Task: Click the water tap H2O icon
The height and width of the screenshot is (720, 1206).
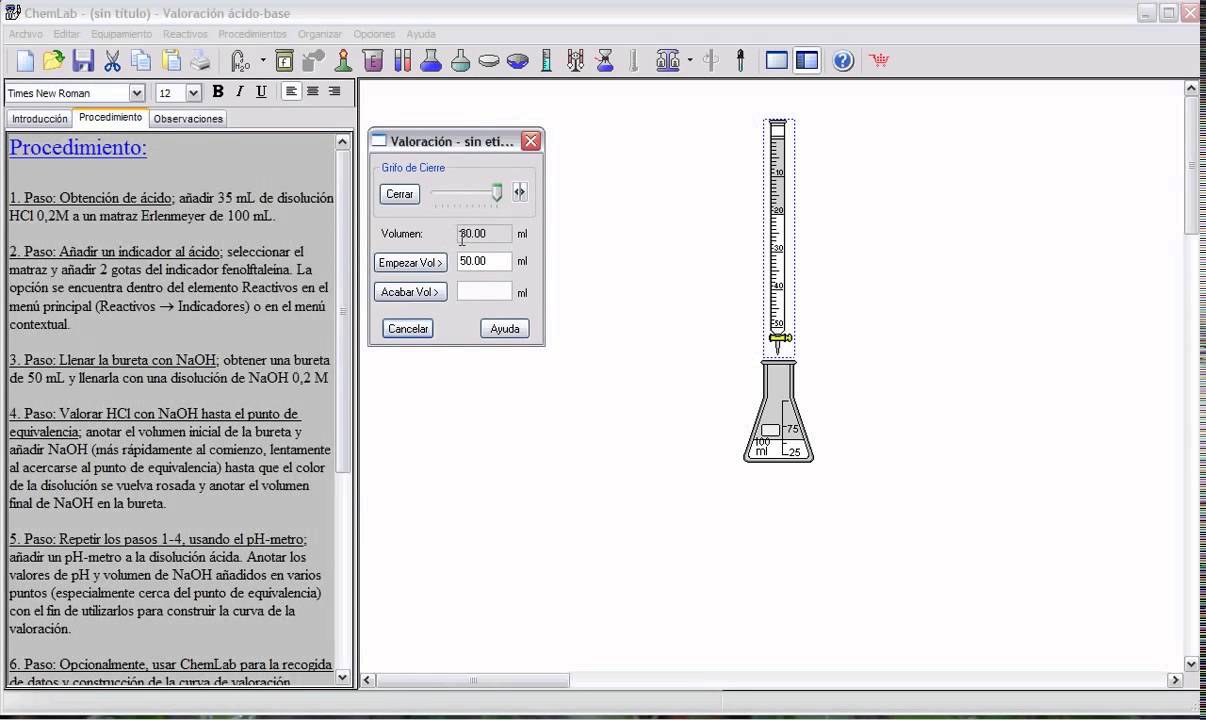Action: 240,61
